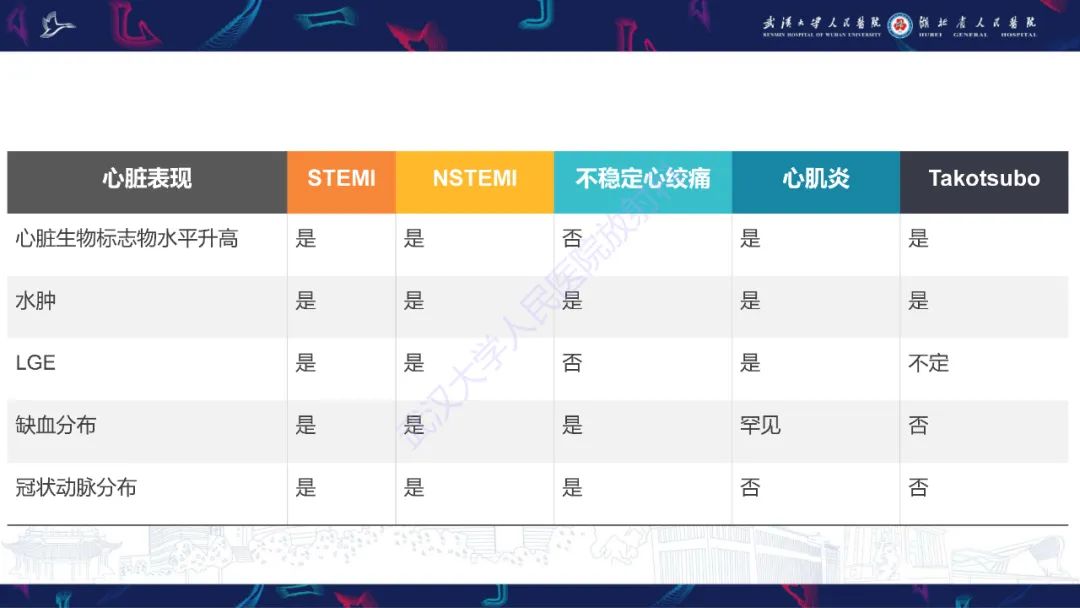The height and width of the screenshot is (608, 1080).
Task: Click 不稳定心绞痛 value 否 in LGE row
Action: pyautogui.click(x=572, y=362)
